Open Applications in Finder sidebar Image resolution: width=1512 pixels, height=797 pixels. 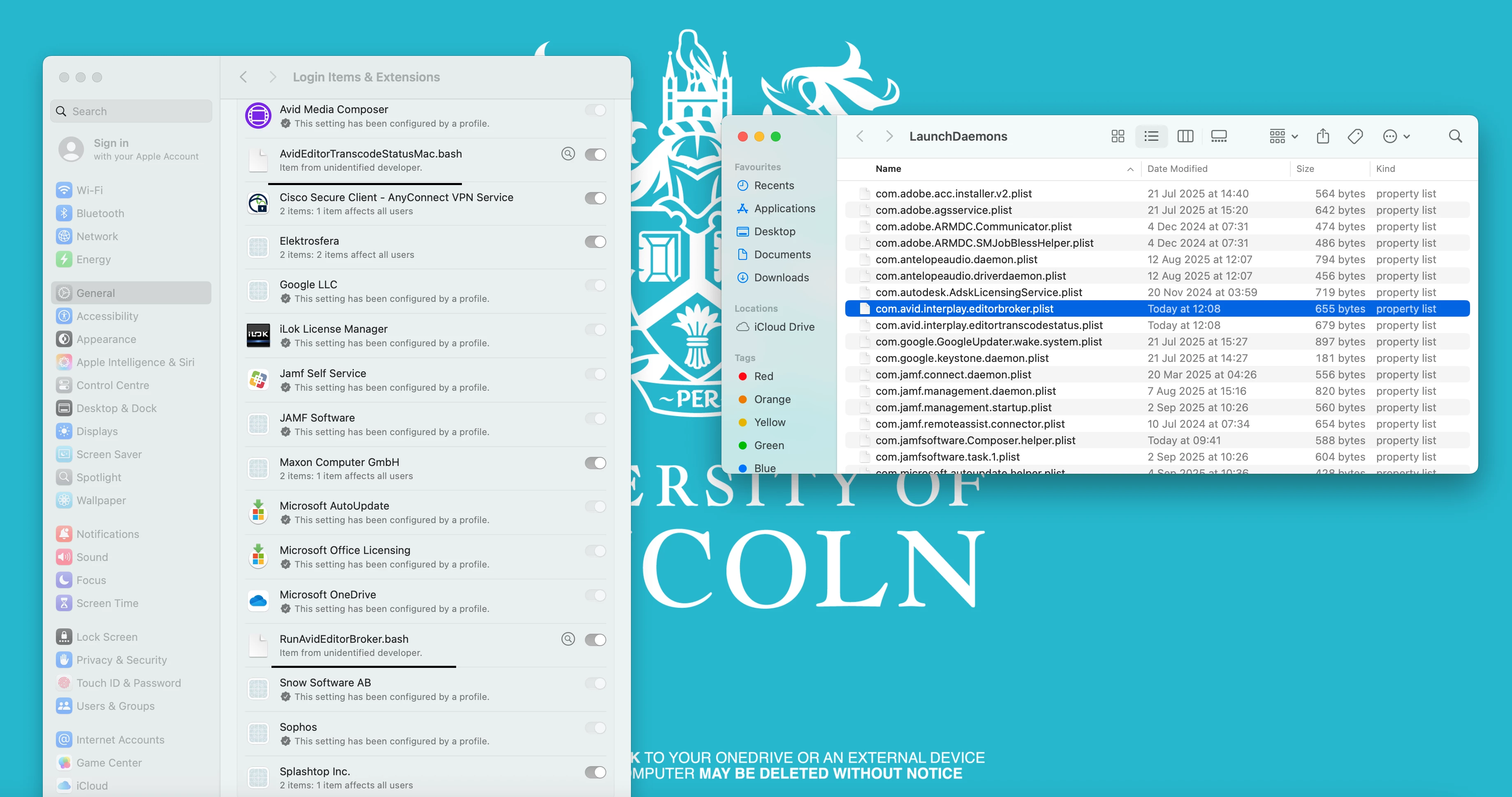(x=778, y=209)
